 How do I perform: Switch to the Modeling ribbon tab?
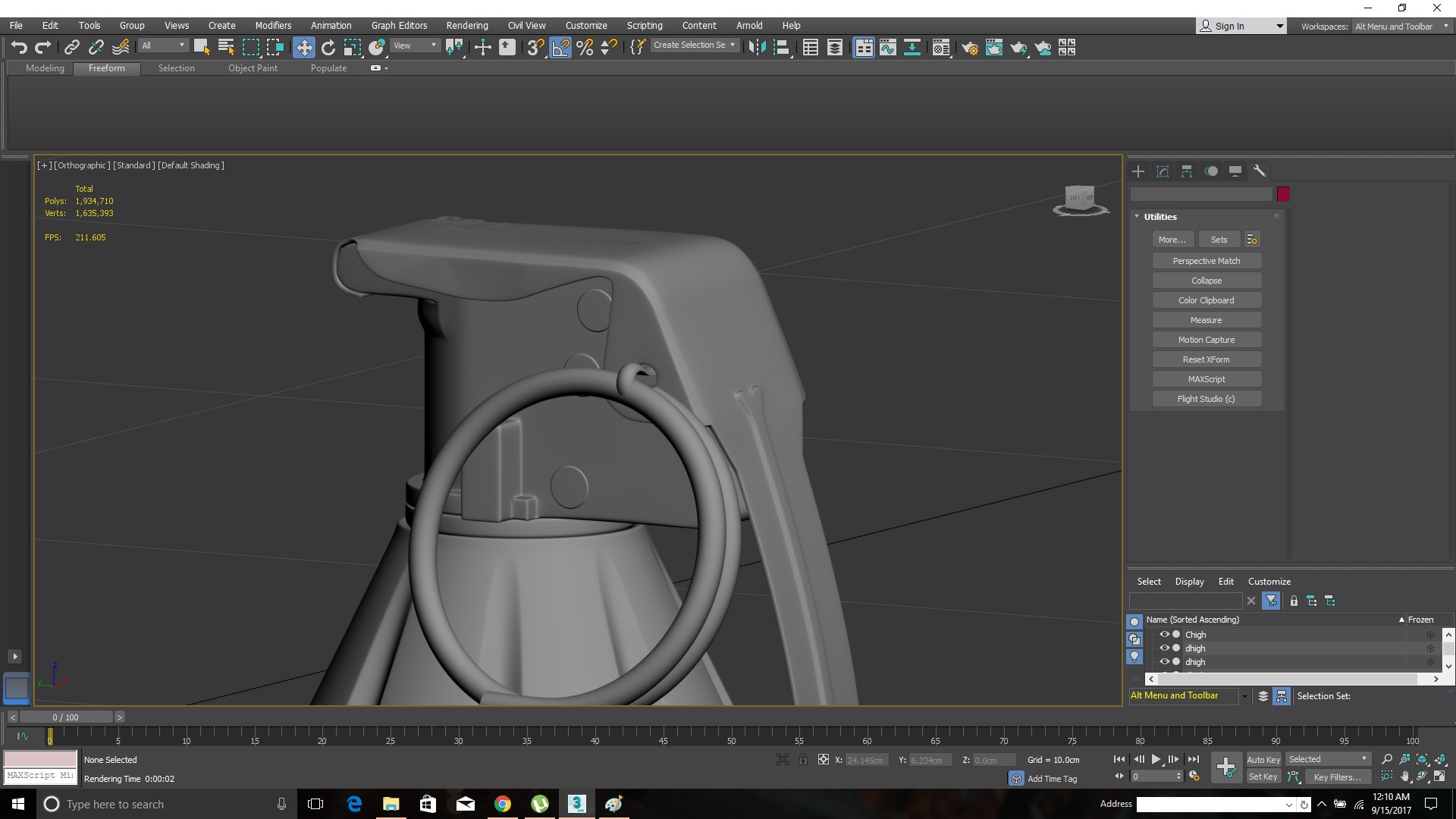(x=45, y=68)
